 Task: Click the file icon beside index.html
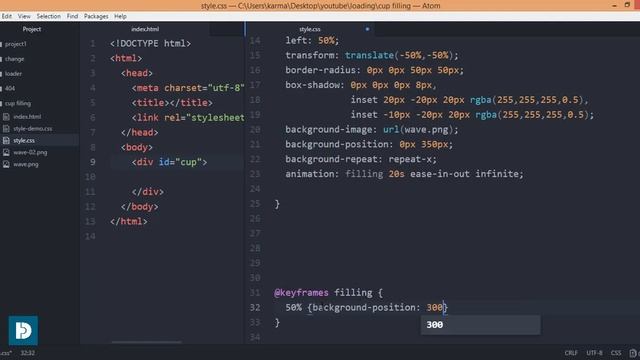point(6,117)
